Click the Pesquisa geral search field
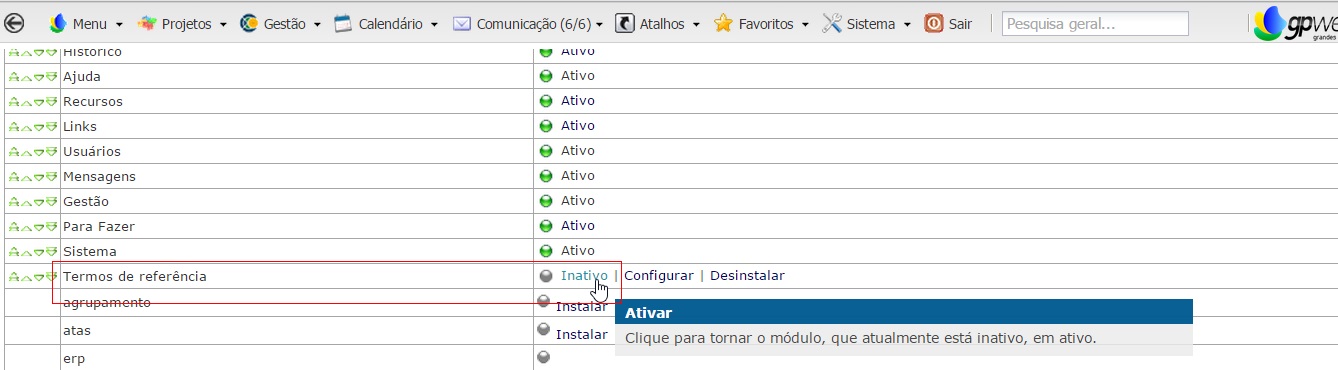Image resolution: width=1338 pixels, height=370 pixels. pyautogui.click(x=1095, y=24)
